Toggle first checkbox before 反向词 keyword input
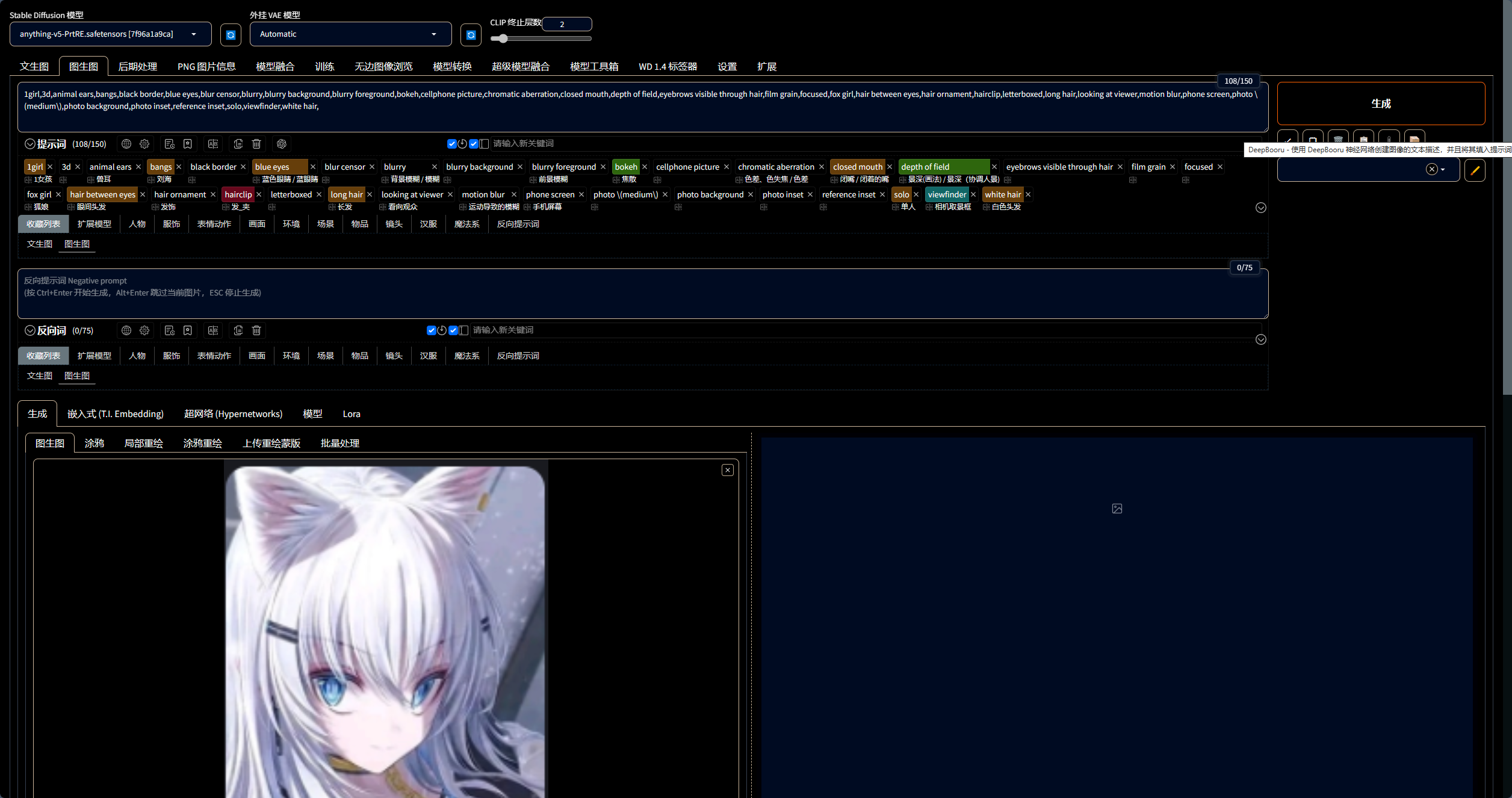1512x798 pixels. point(432,330)
